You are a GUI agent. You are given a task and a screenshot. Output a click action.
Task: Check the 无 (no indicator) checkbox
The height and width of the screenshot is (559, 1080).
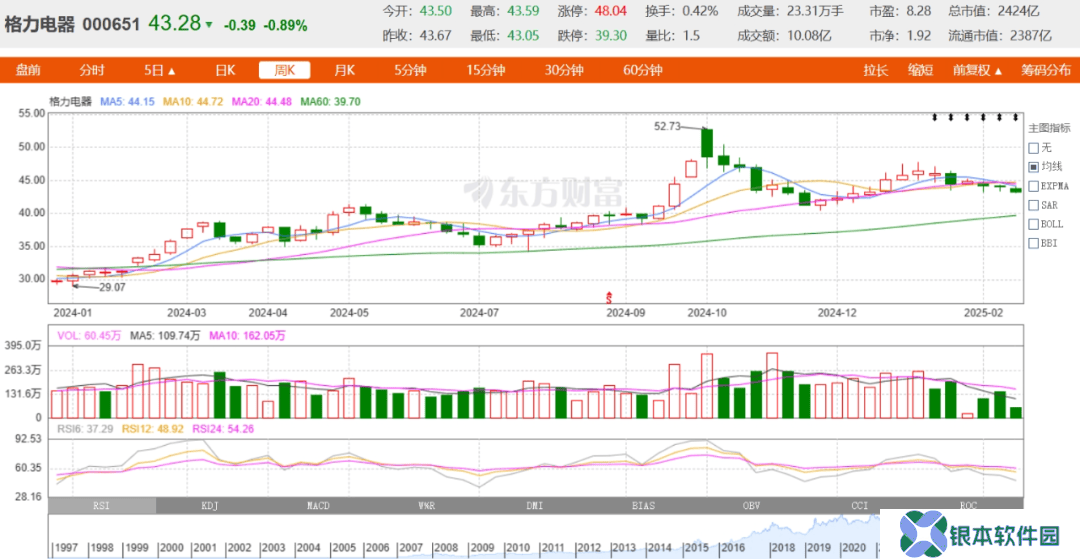(x=1033, y=147)
